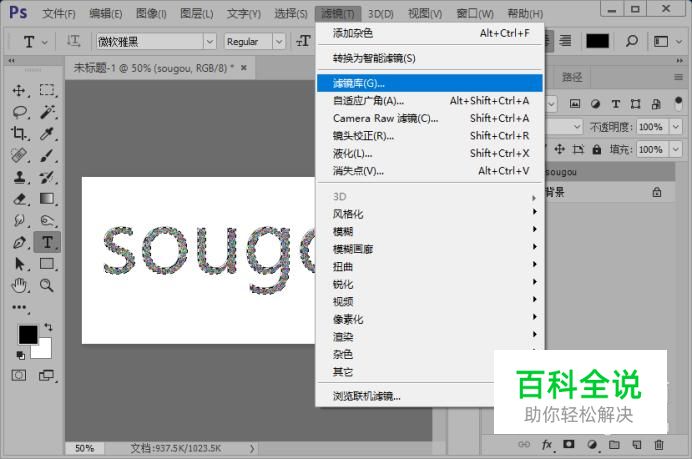Toggle text layer filter T icon

(616, 104)
